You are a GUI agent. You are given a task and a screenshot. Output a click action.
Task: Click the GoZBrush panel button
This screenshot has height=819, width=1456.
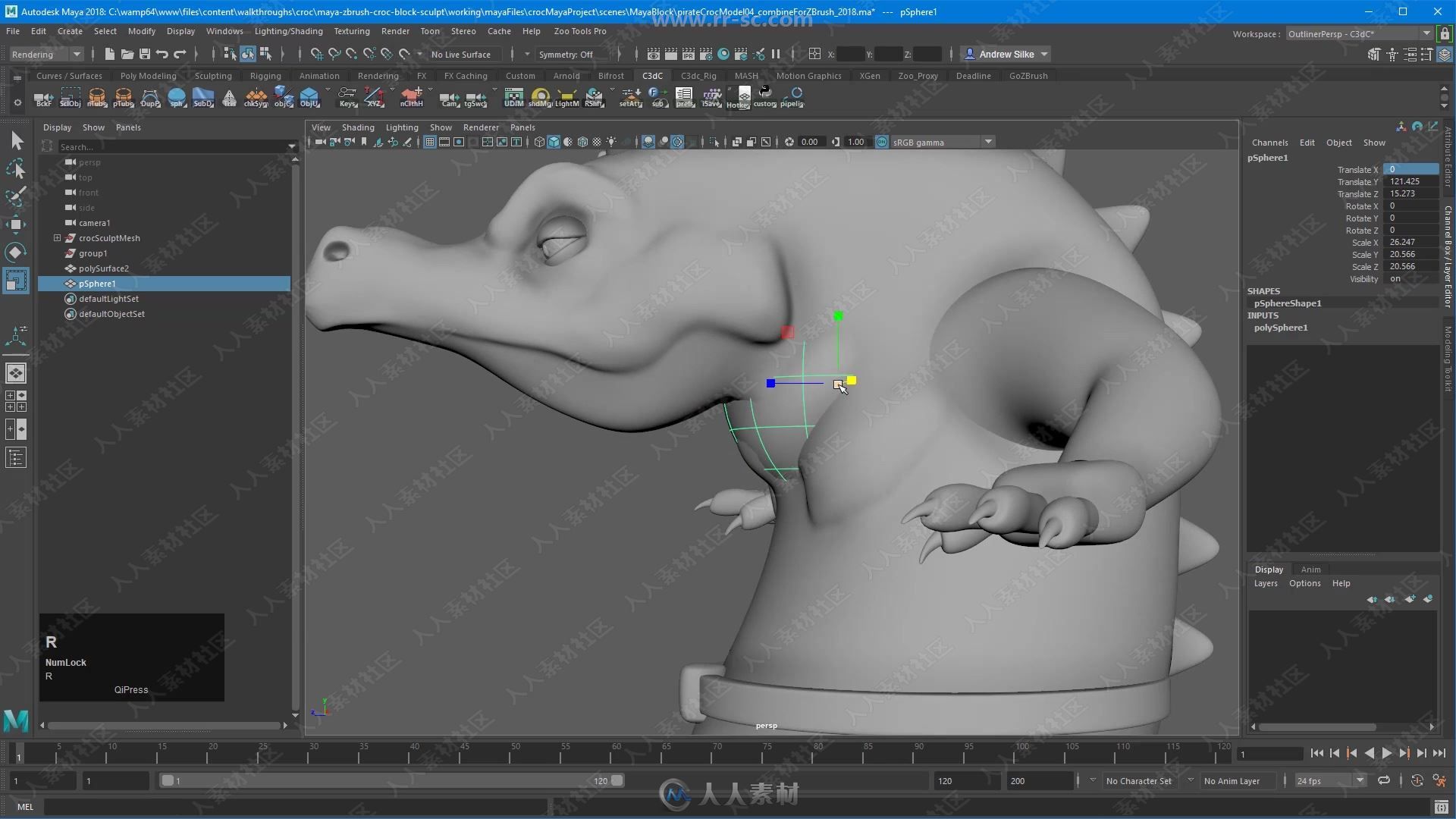coord(1030,75)
